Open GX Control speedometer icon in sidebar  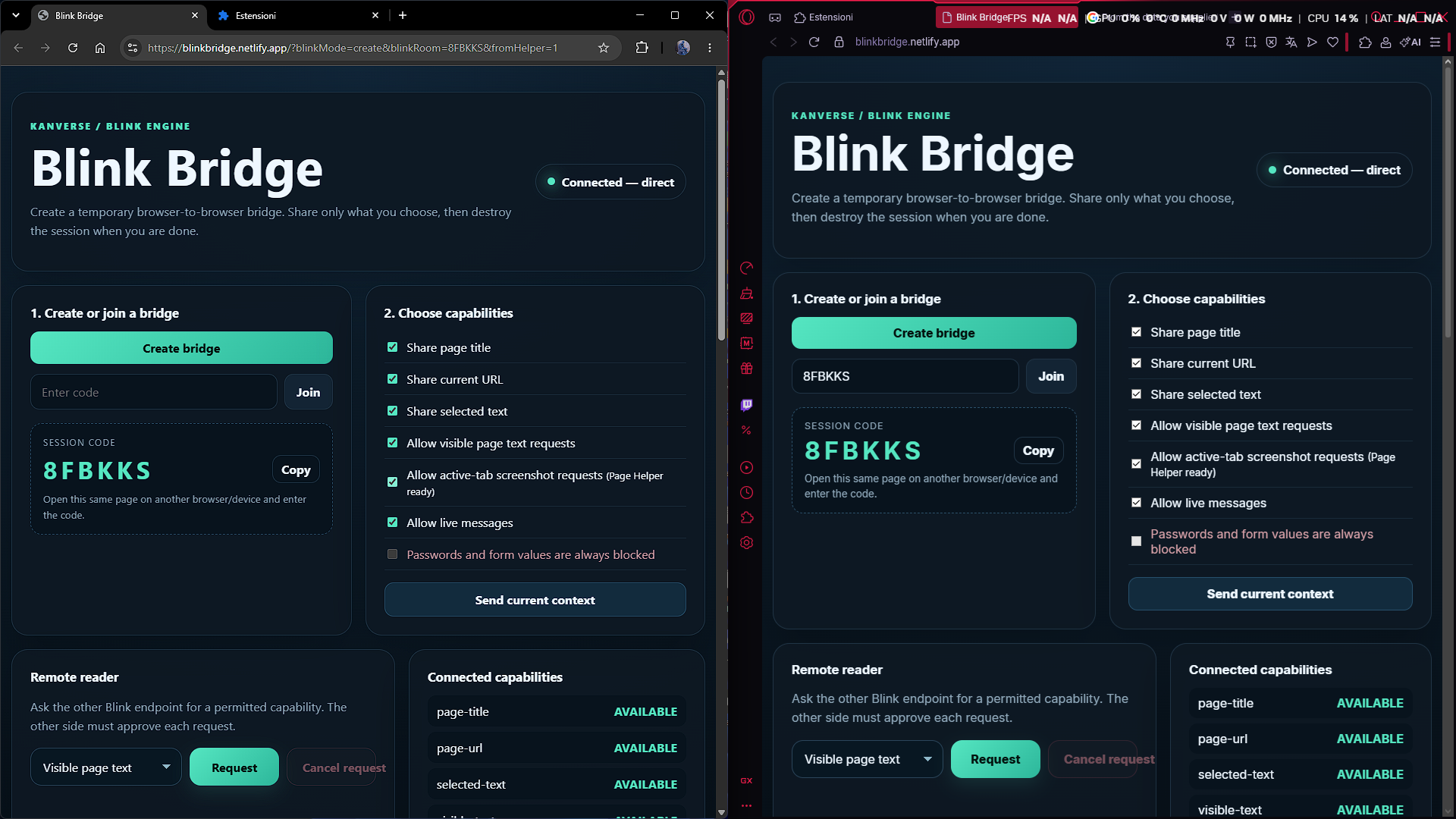click(x=746, y=268)
